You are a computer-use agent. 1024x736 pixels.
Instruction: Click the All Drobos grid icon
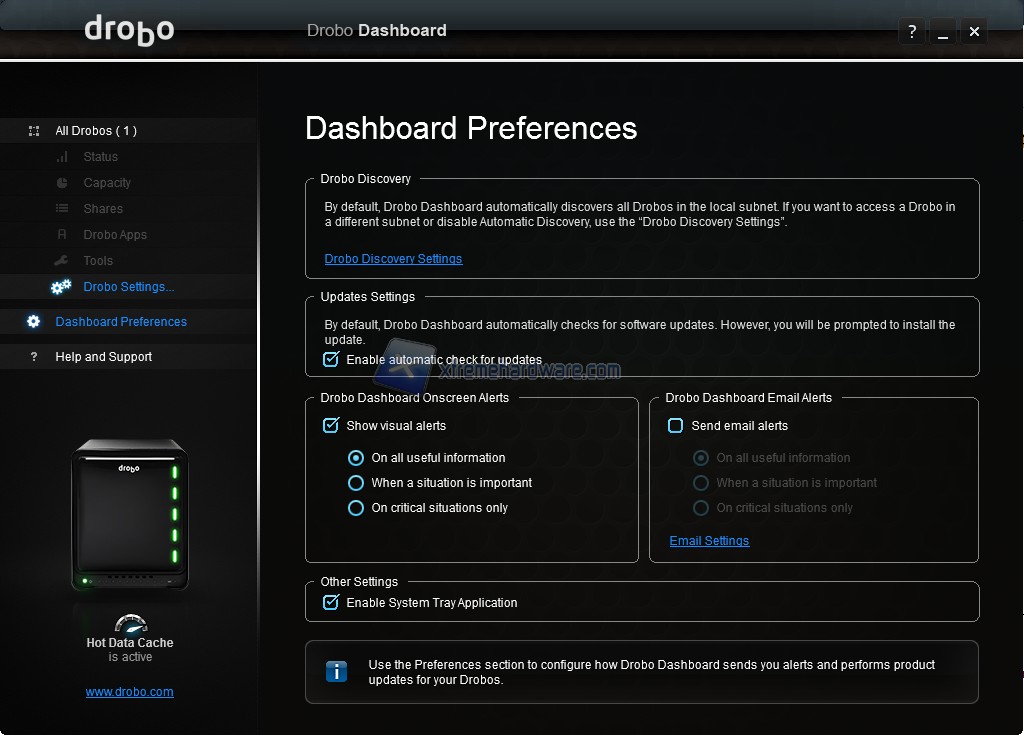34,131
